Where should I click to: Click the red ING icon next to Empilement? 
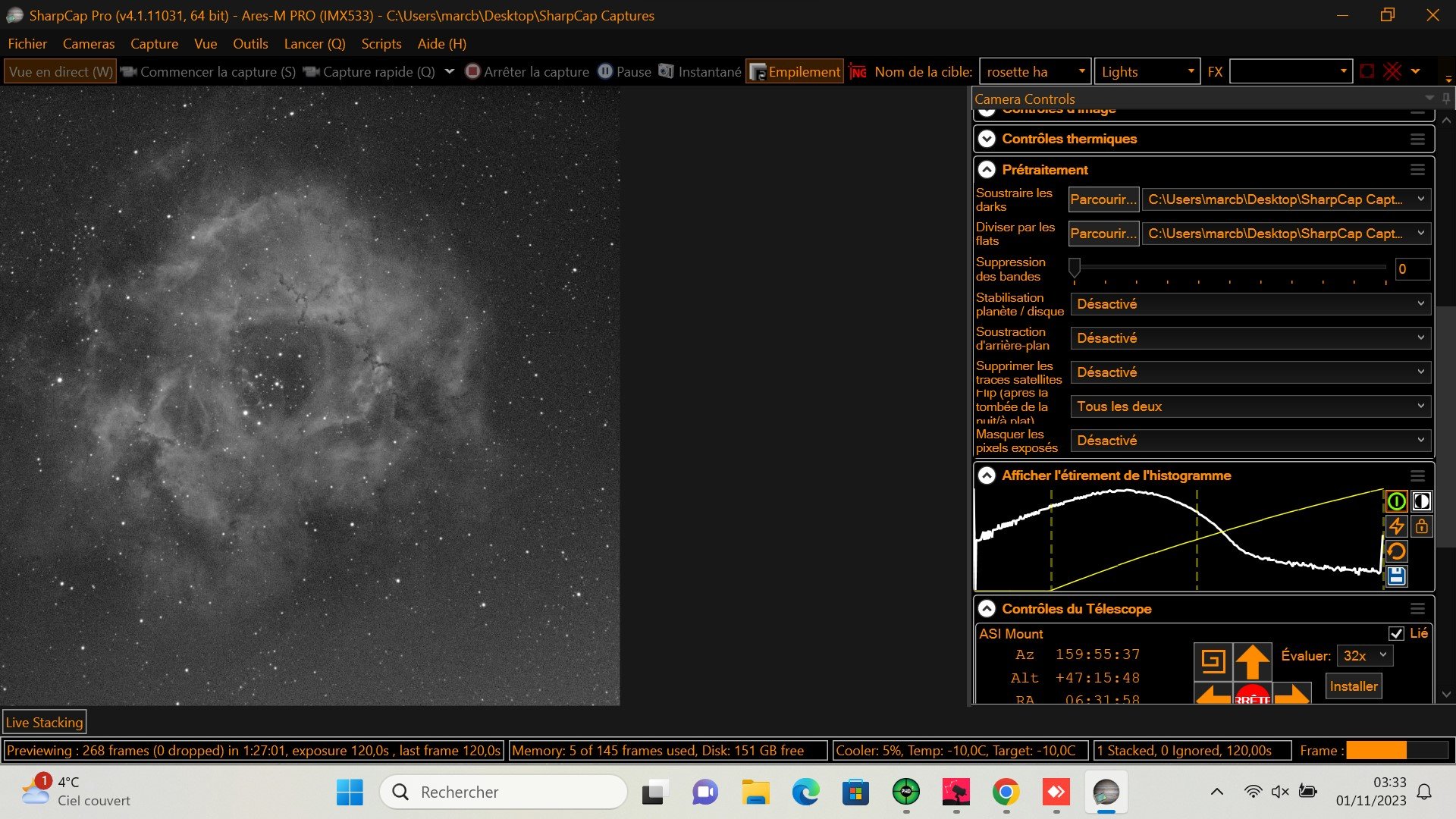[x=858, y=72]
